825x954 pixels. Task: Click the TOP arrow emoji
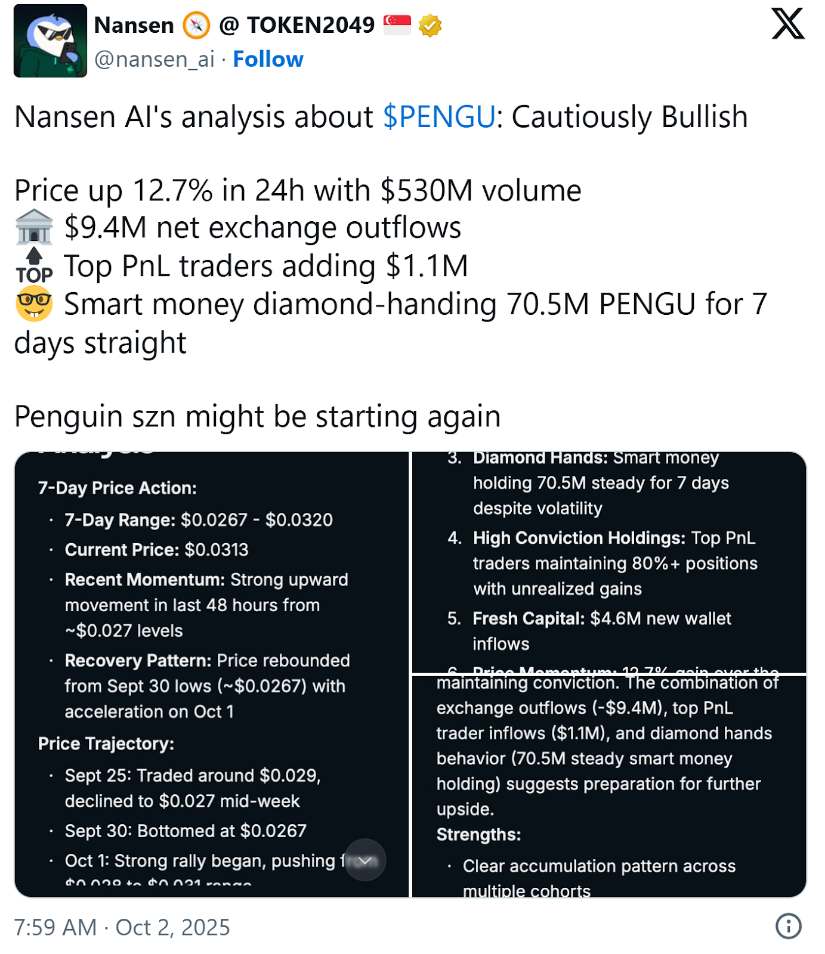34,267
